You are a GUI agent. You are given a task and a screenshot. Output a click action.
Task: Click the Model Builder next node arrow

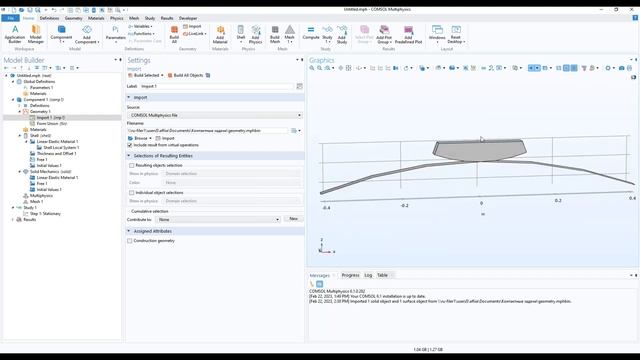pos(14,68)
